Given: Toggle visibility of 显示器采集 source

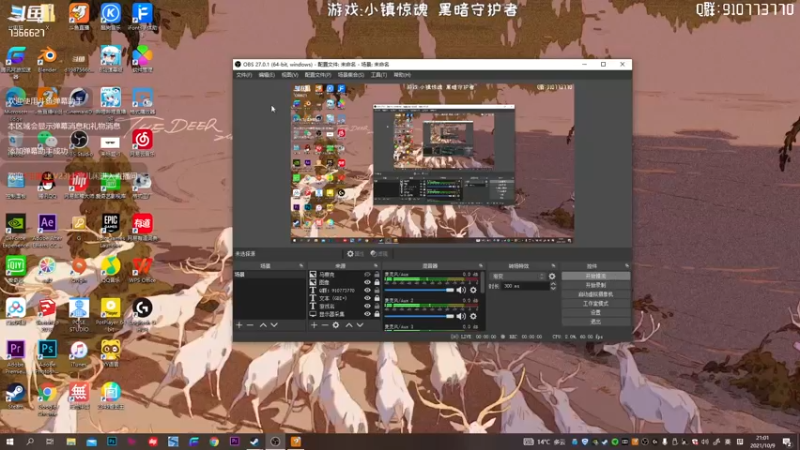Looking at the screenshot, I should [x=367, y=314].
